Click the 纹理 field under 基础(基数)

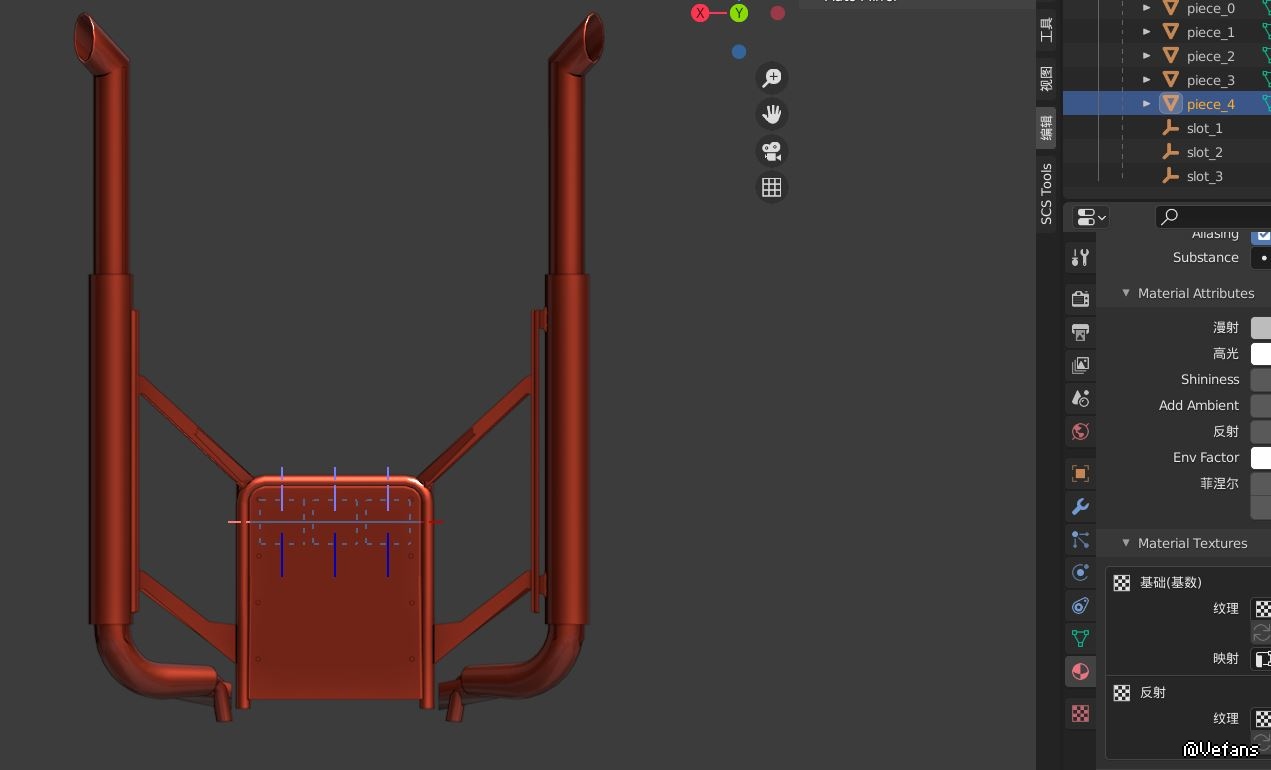coord(1263,609)
